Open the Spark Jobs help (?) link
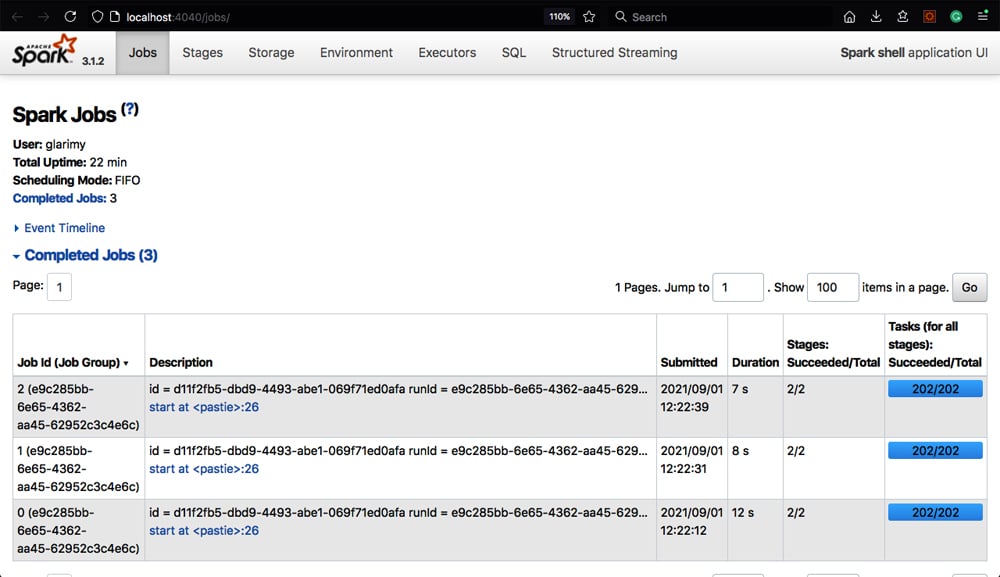The image size is (1000, 577). pos(130,110)
